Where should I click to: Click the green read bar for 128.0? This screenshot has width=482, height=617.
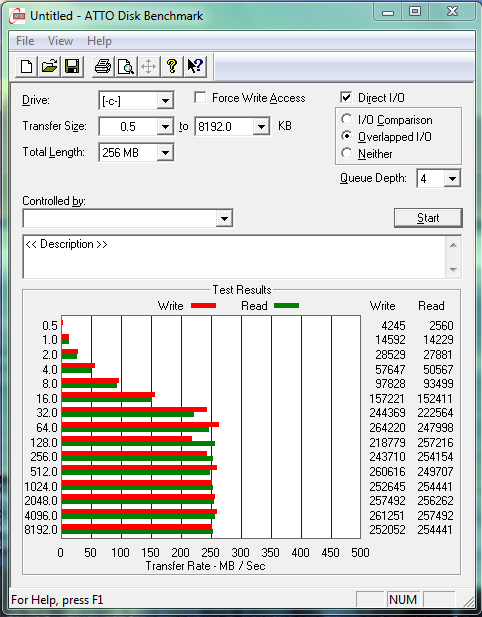(x=138, y=444)
